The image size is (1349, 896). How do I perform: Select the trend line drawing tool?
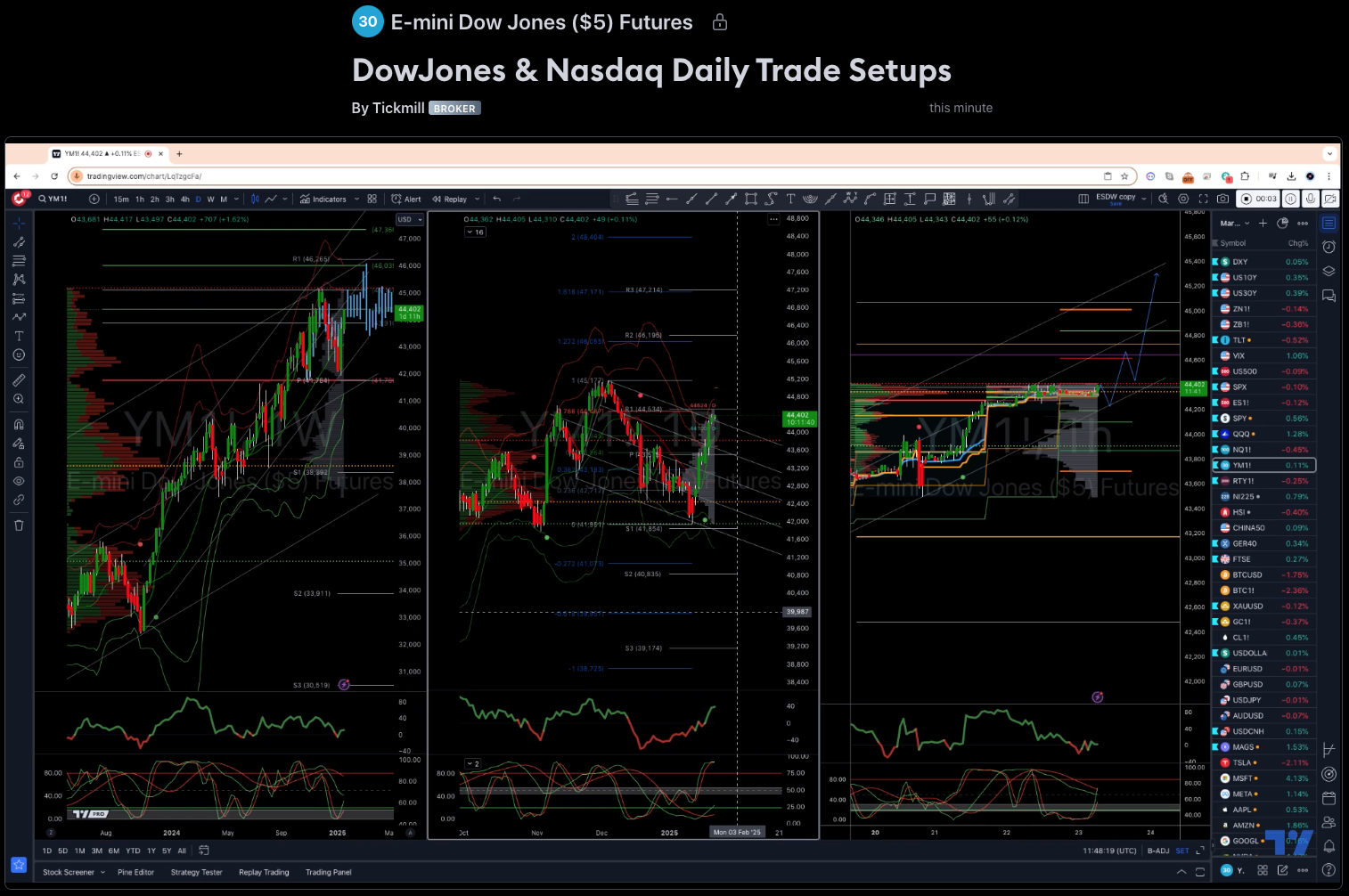(x=19, y=241)
